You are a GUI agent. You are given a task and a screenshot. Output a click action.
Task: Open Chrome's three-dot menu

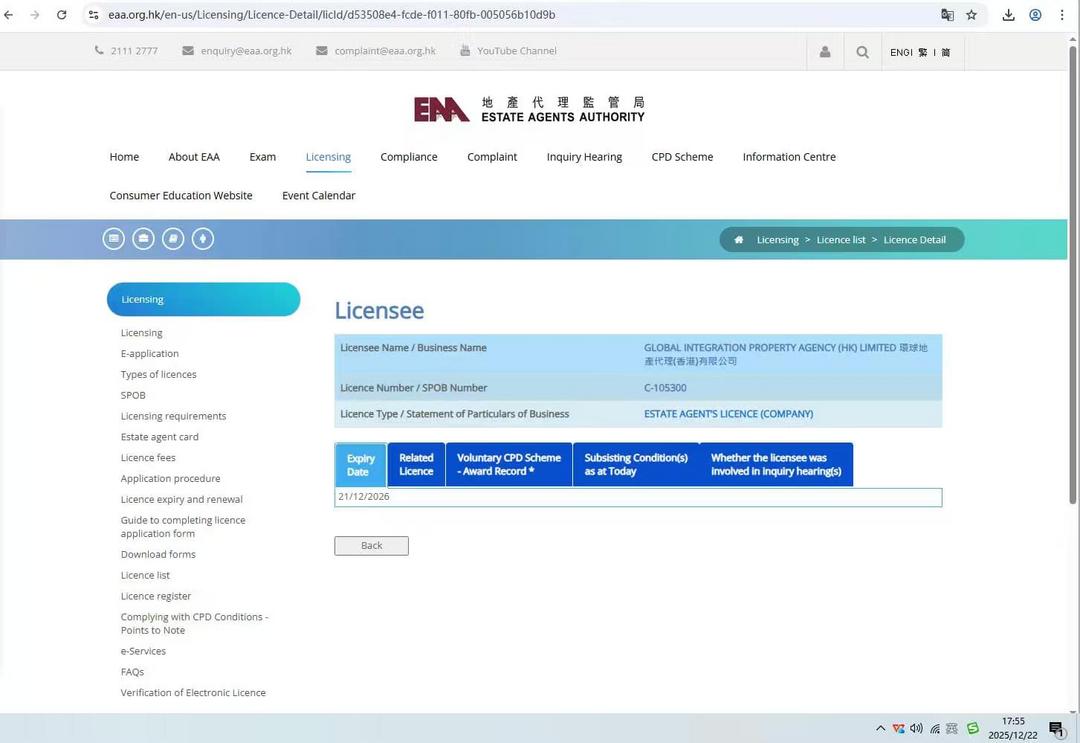(1062, 15)
